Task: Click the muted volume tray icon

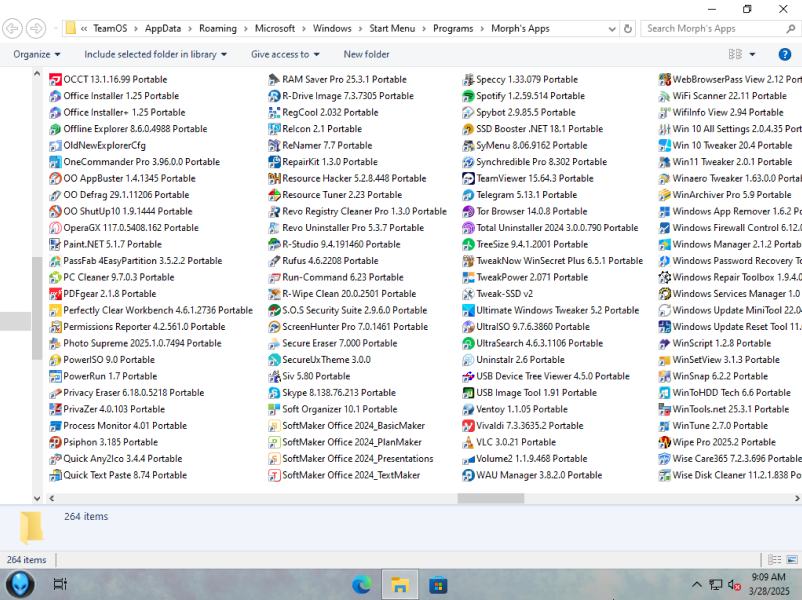Action: click(734, 584)
